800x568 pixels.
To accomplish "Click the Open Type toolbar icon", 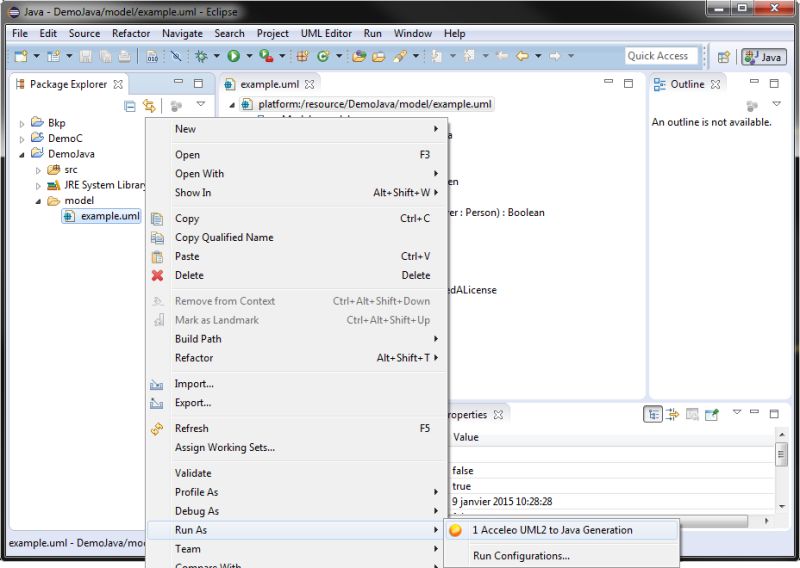I will click(x=359, y=56).
